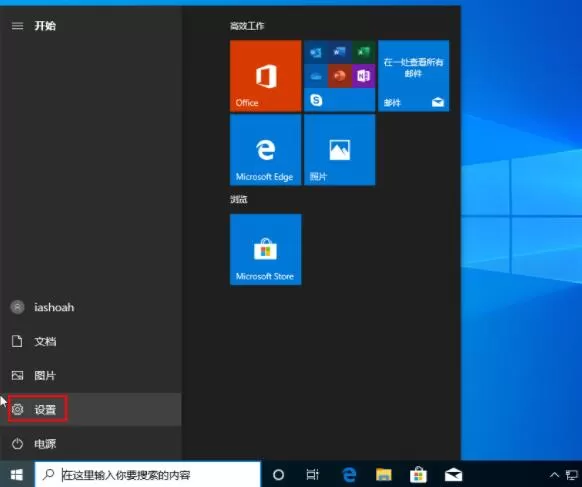Launch PowerPoint small tile

339,76
